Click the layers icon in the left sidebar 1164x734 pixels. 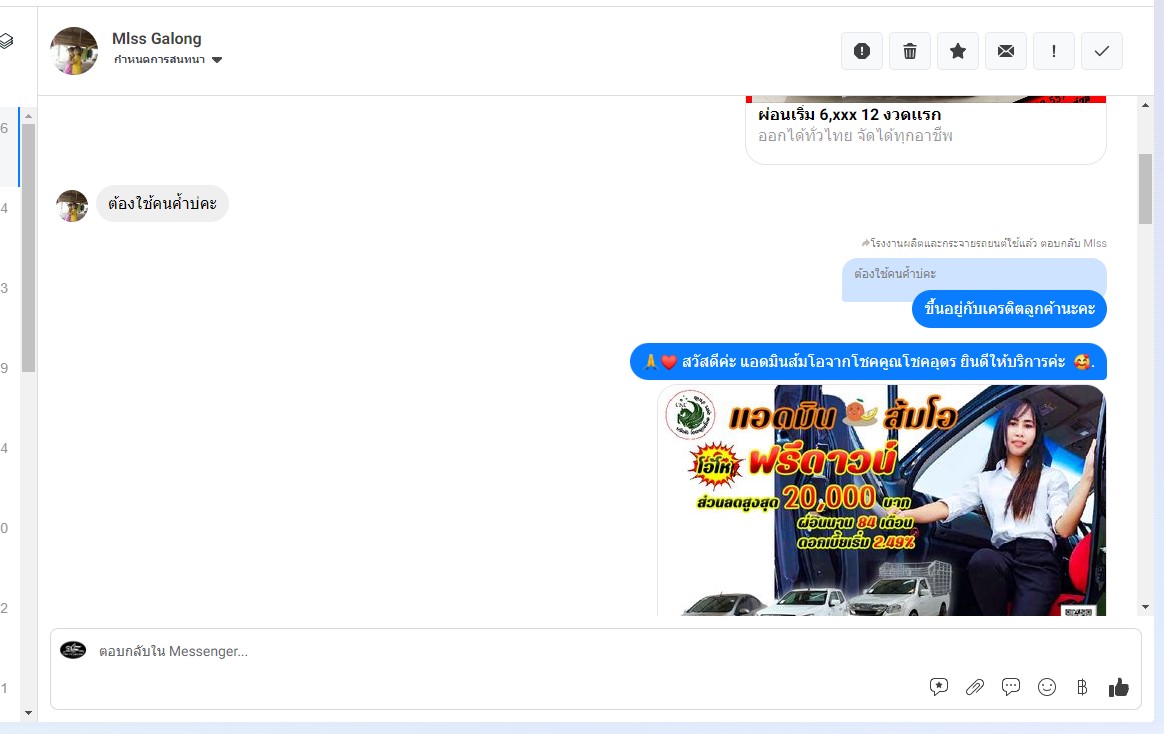click(6, 41)
